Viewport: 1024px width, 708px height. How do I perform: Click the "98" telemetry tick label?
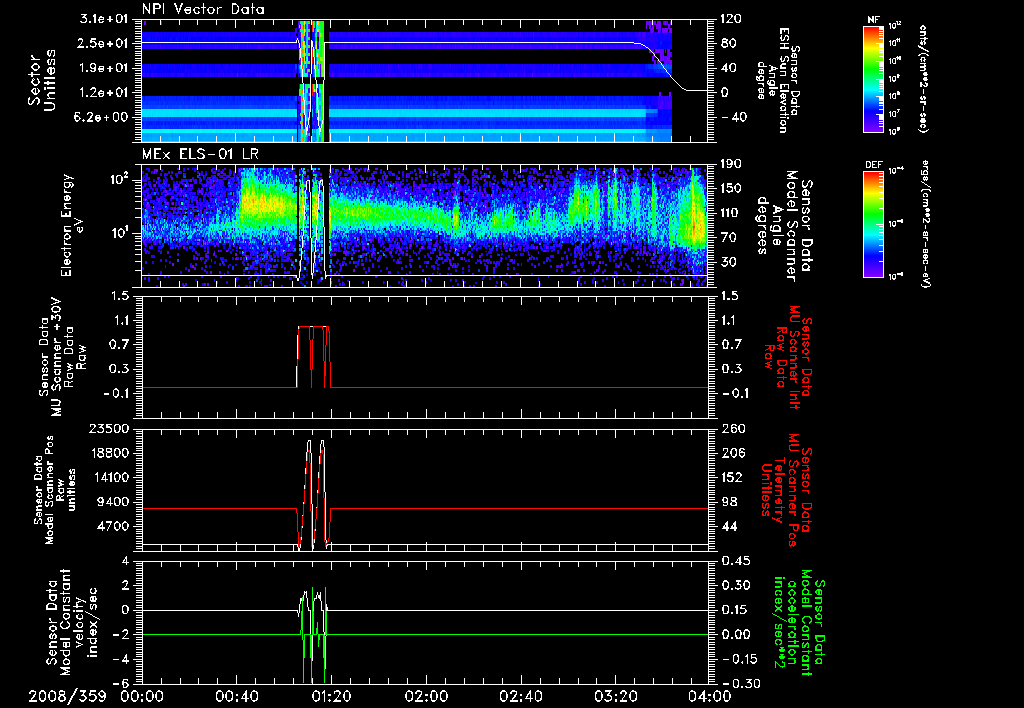(728, 502)
